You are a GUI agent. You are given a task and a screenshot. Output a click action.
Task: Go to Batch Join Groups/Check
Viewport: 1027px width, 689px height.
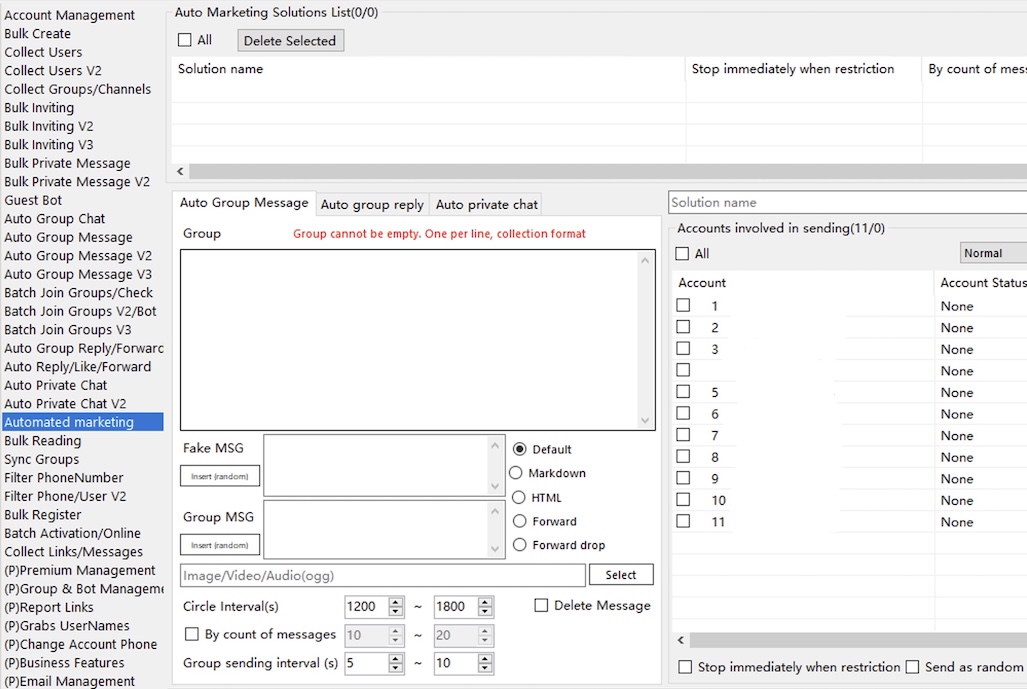[78, 293]
